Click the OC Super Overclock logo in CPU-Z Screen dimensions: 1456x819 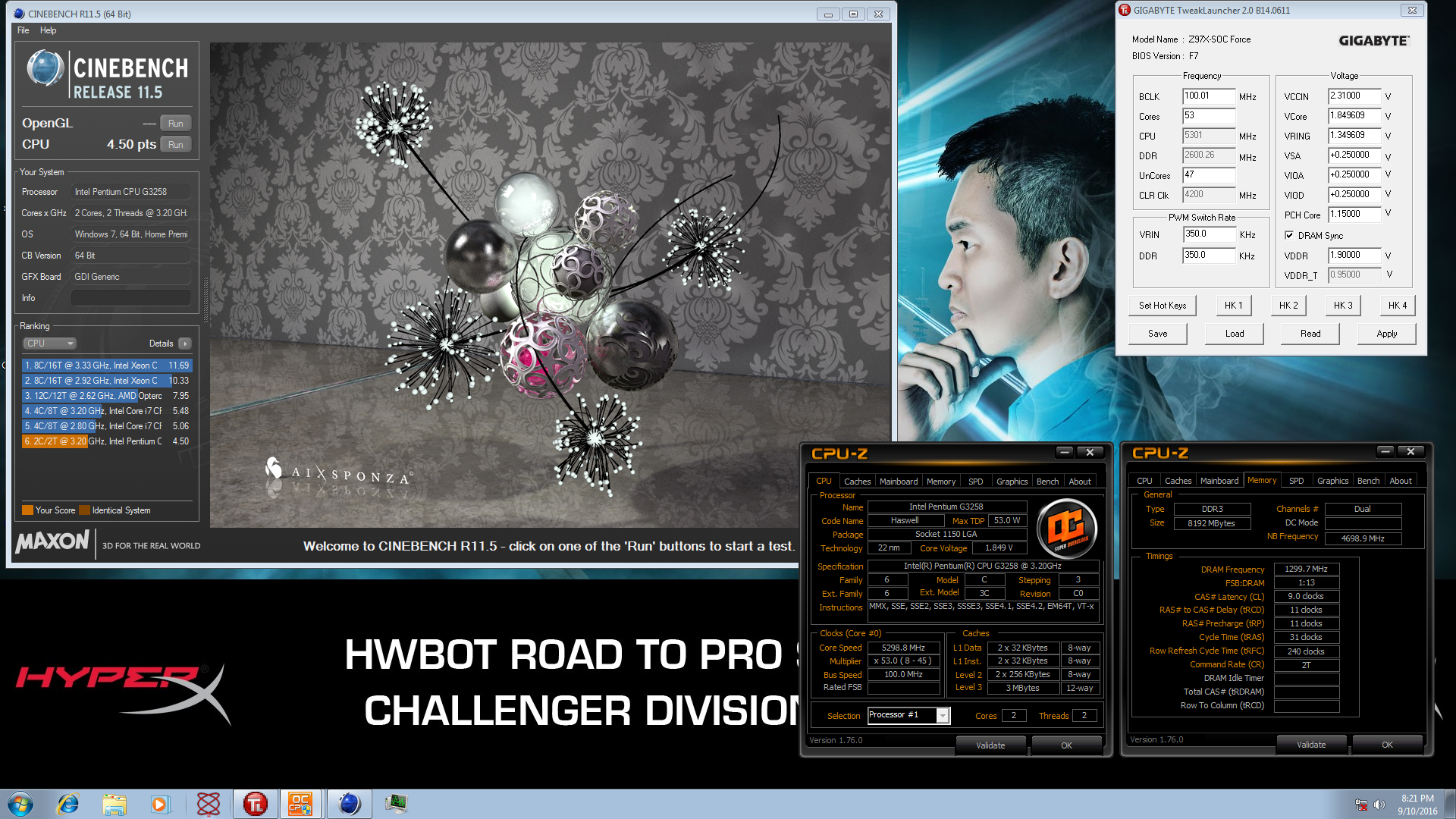coord(1067,528)
